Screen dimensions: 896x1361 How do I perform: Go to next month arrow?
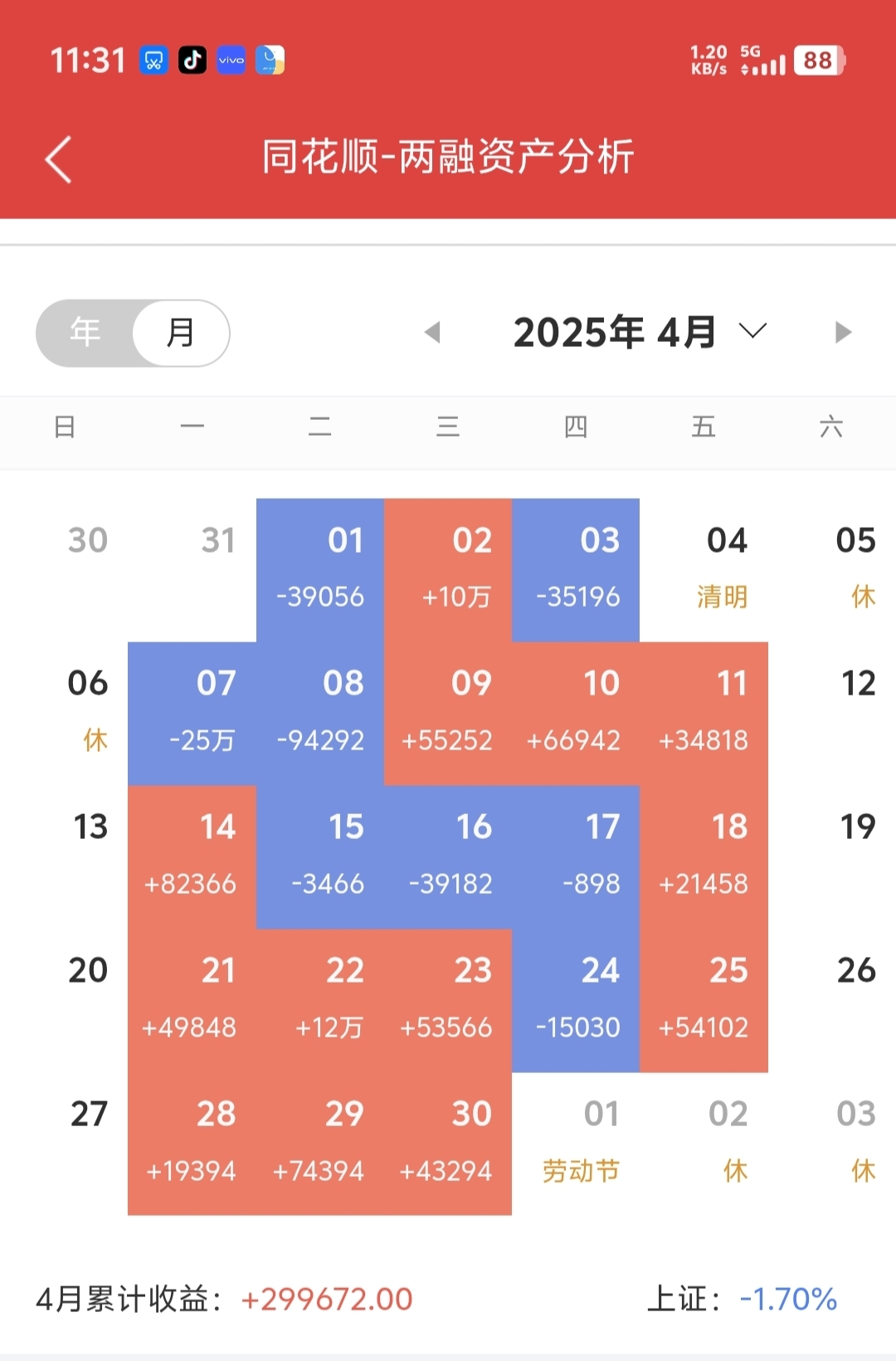coord(843,333)
